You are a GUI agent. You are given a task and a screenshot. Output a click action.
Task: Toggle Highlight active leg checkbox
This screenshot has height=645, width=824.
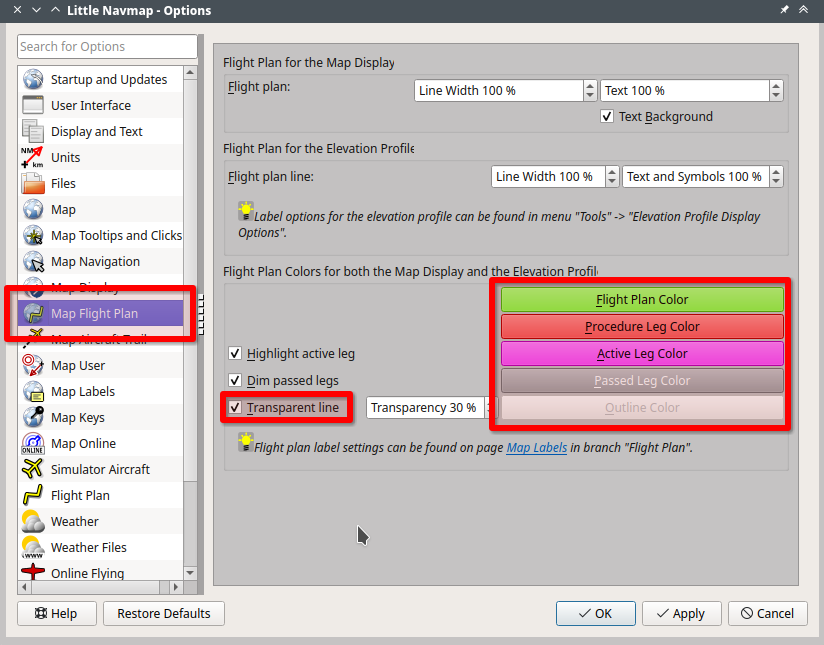click(235, 353)
